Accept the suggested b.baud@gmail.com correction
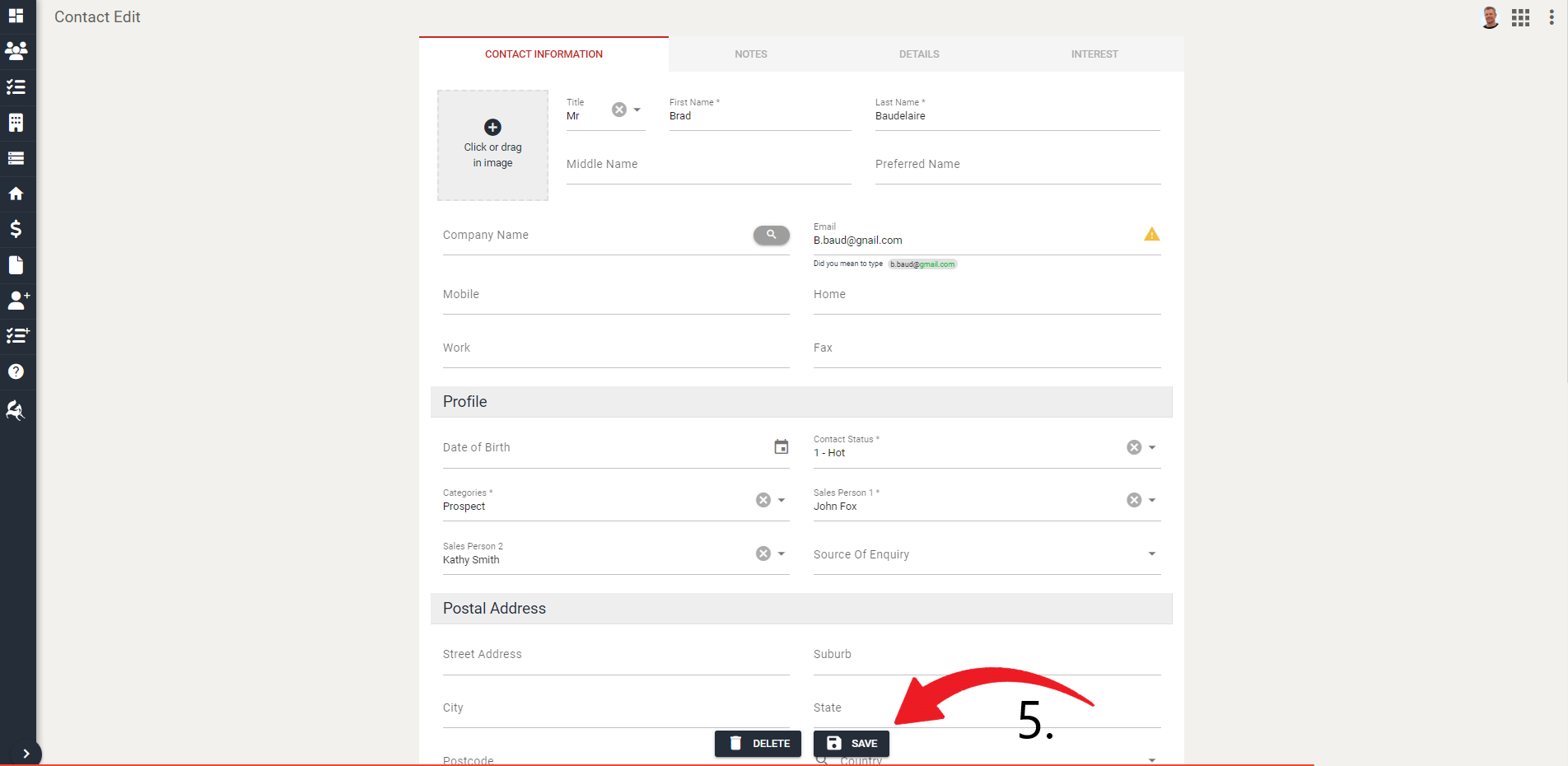Image resolution: width=1568 pixels, height=766 pixels. pos(922,264)
